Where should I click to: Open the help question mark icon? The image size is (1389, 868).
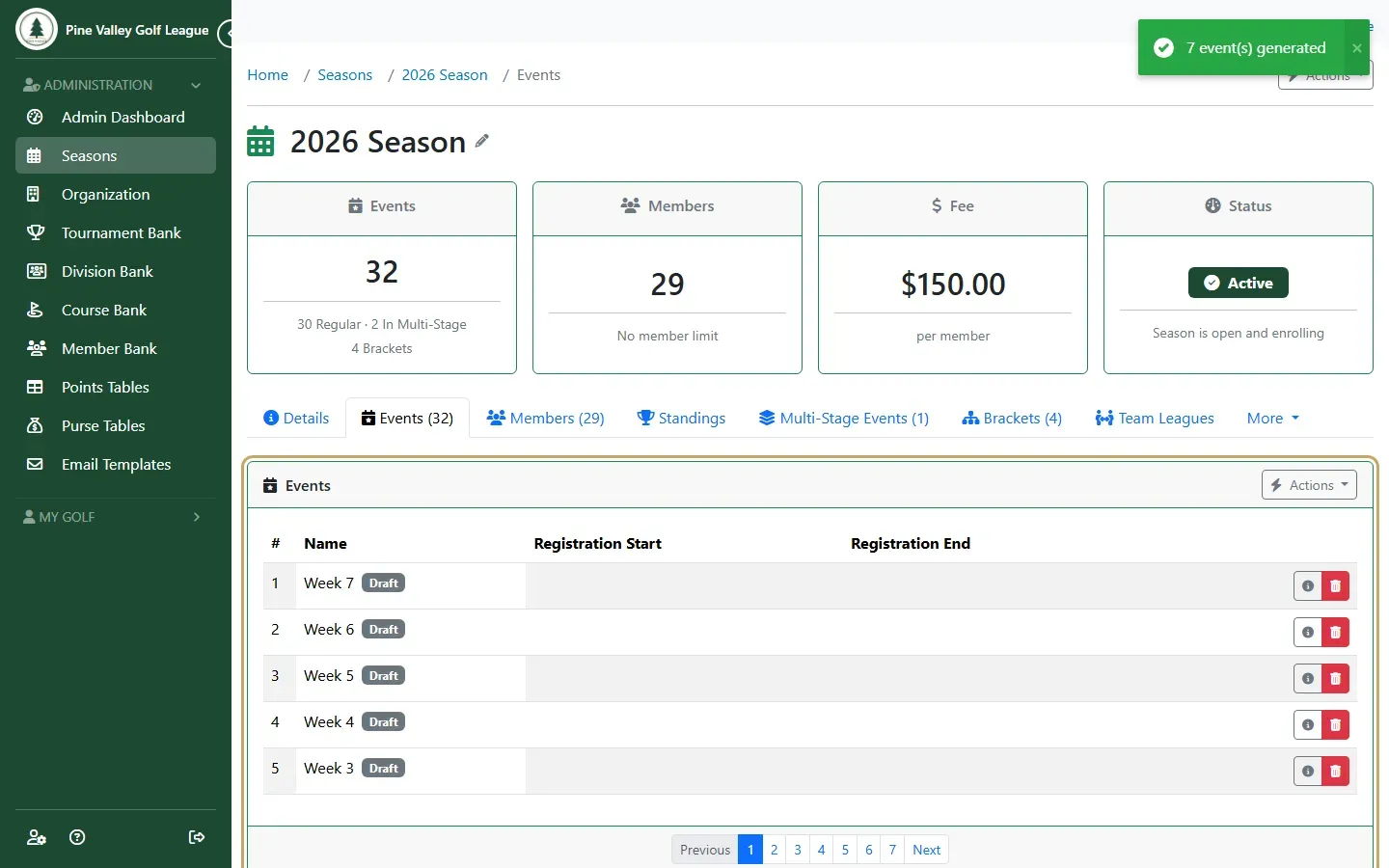point(78,837)
